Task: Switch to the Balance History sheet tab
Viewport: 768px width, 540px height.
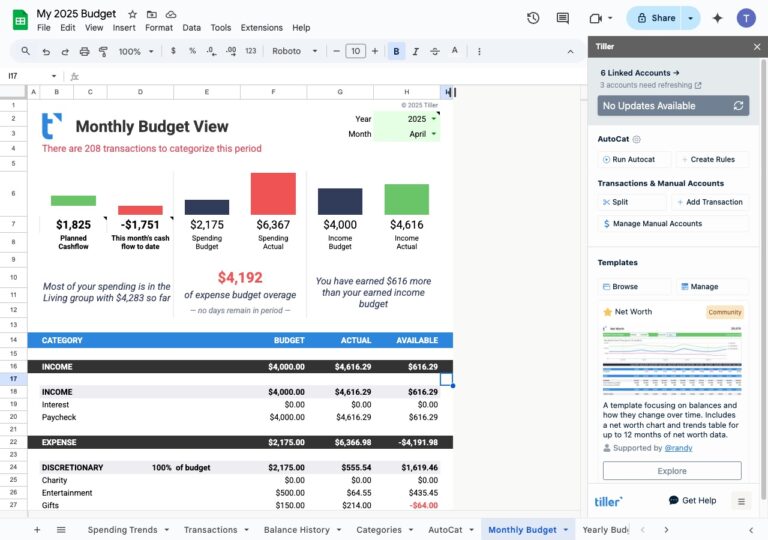Action: coord(296,530)
